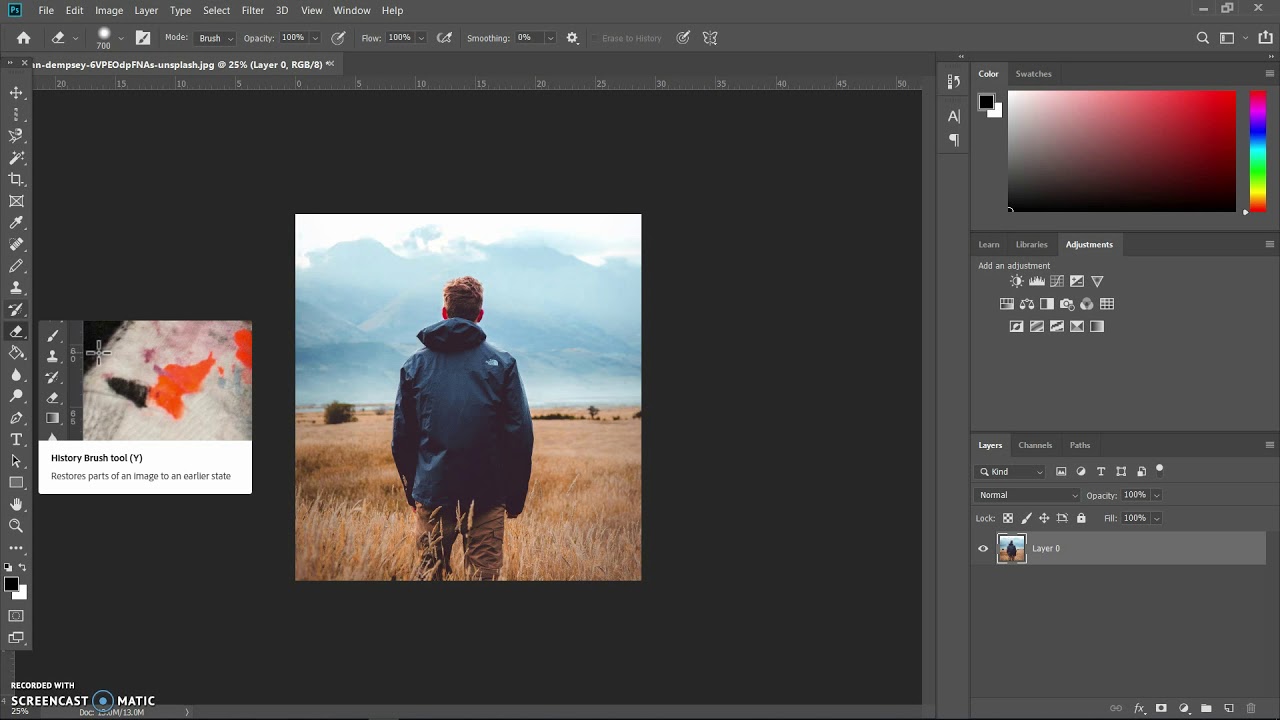Click the Home icon in options bar
1280x720 pixels.
(24, 38)
